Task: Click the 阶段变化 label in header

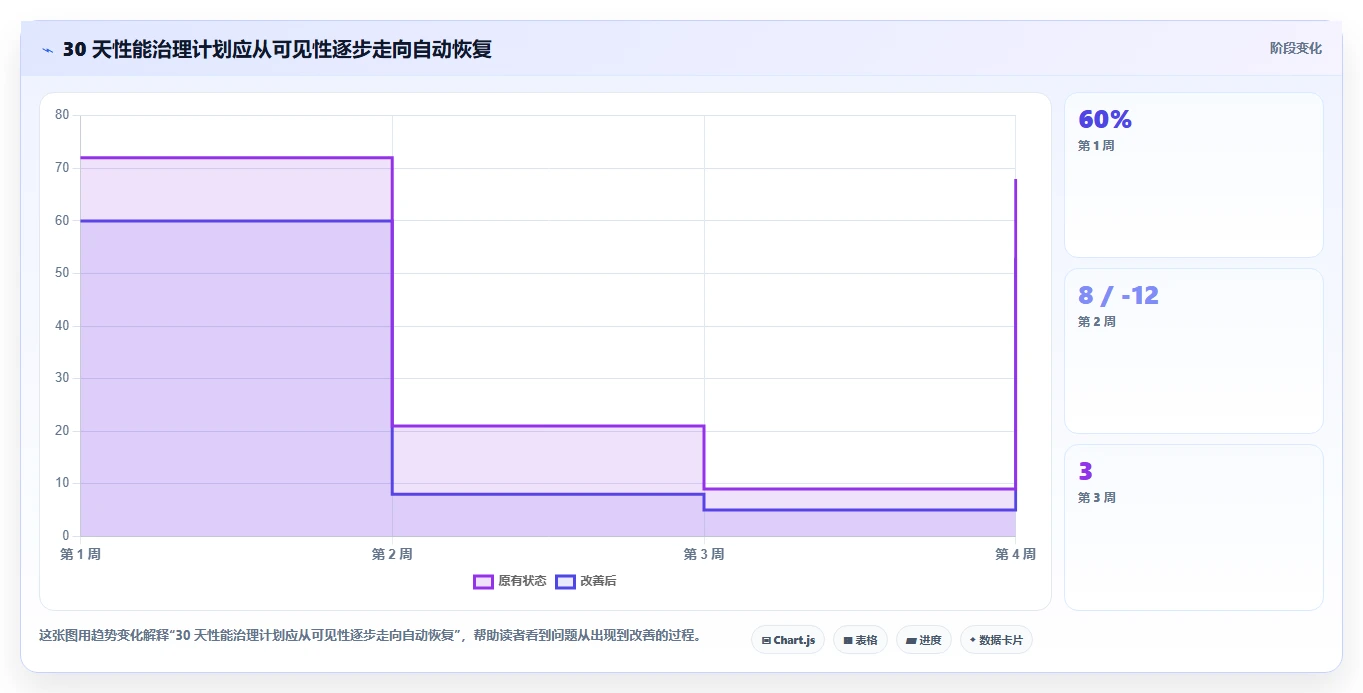Action: (x=1296, y=48)
